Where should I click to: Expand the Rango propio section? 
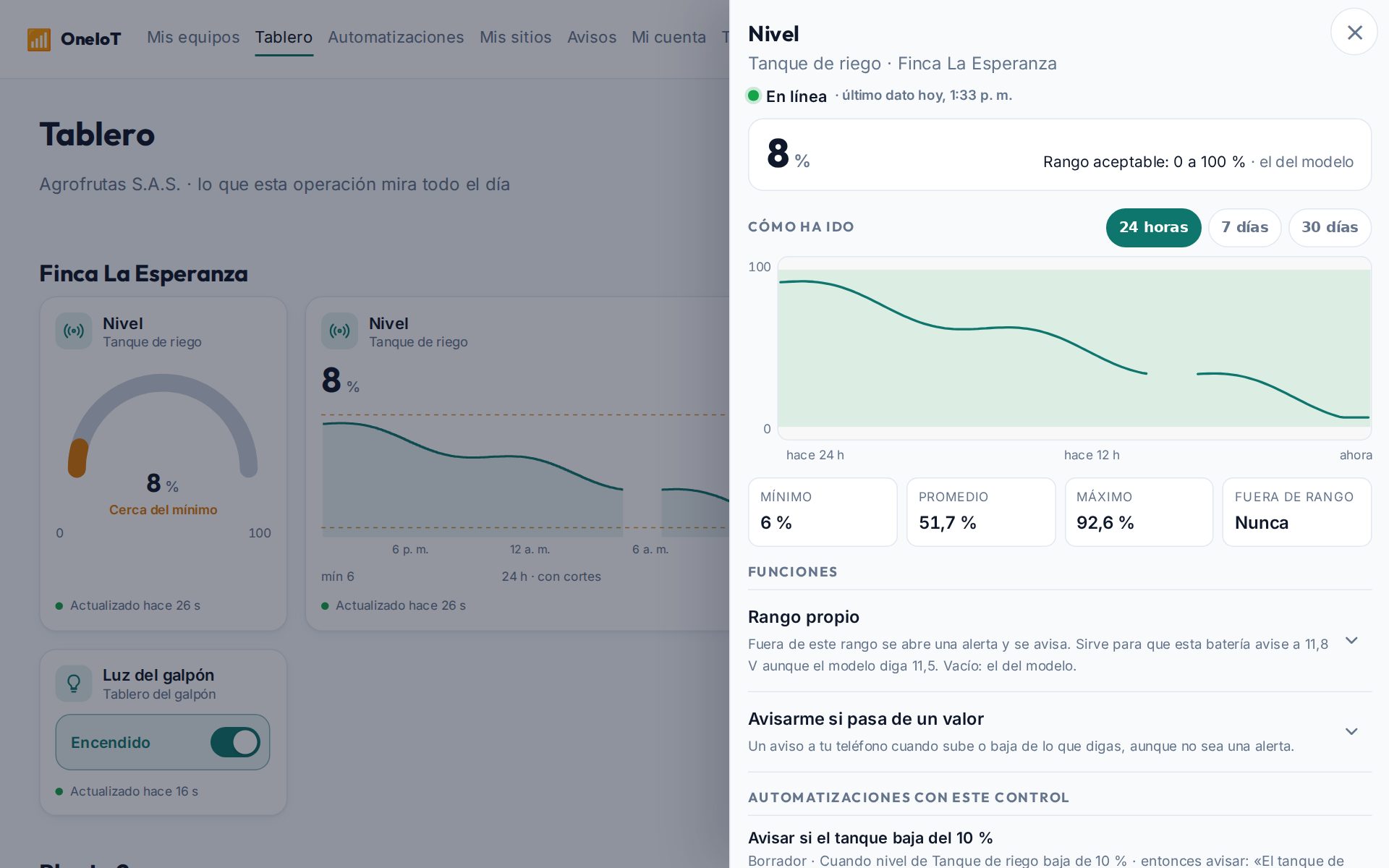tap(1059, 641)
